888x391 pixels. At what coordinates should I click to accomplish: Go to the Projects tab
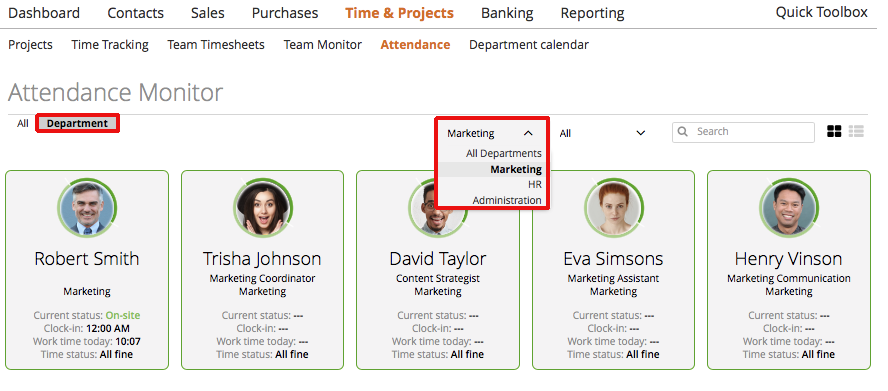coord(31,45)
